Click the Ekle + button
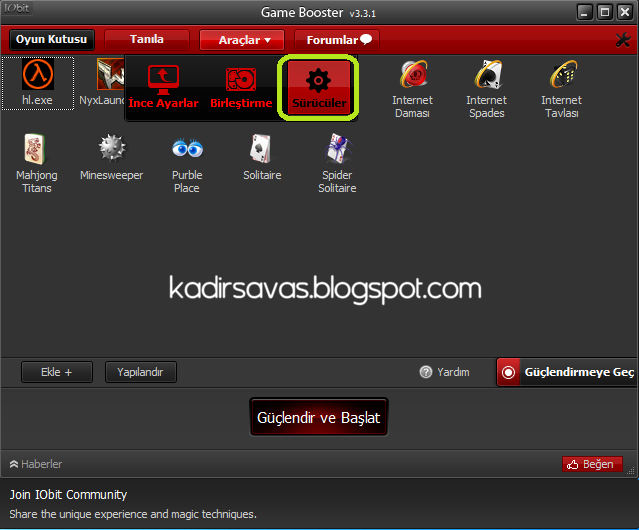 point(57,372)
